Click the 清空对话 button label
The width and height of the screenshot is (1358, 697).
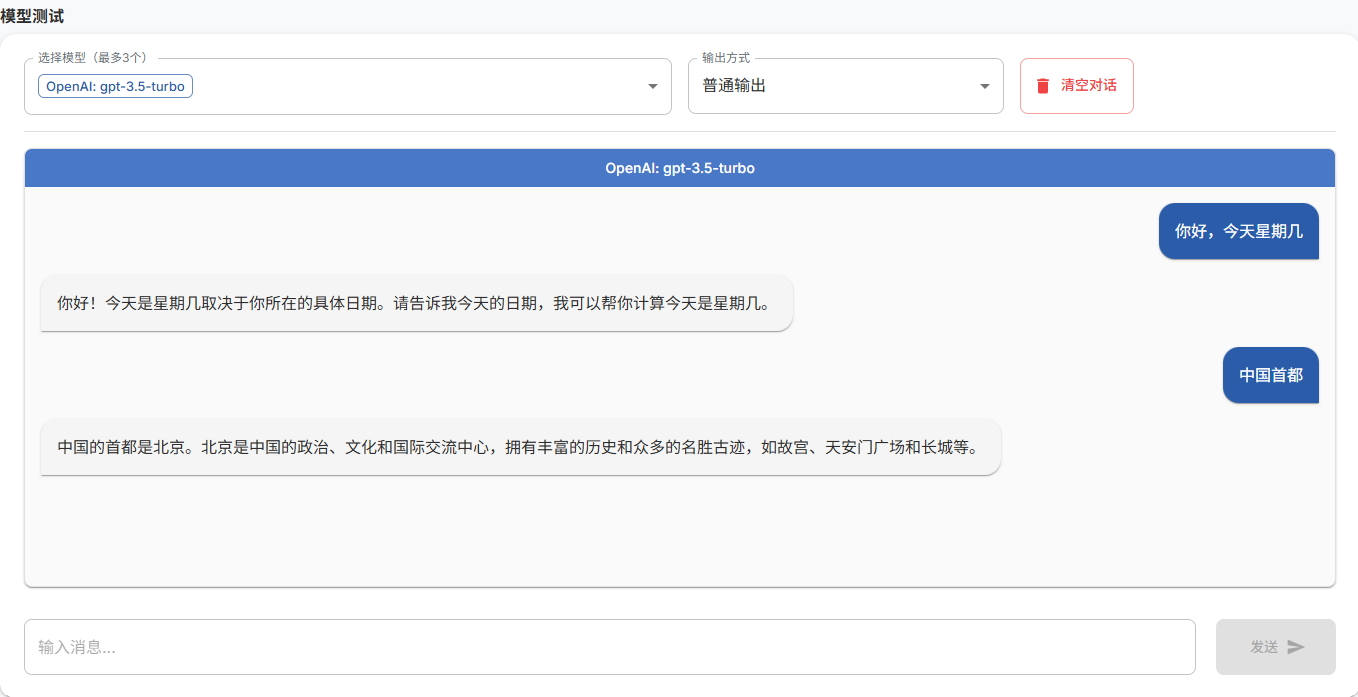pos(1089,86)
